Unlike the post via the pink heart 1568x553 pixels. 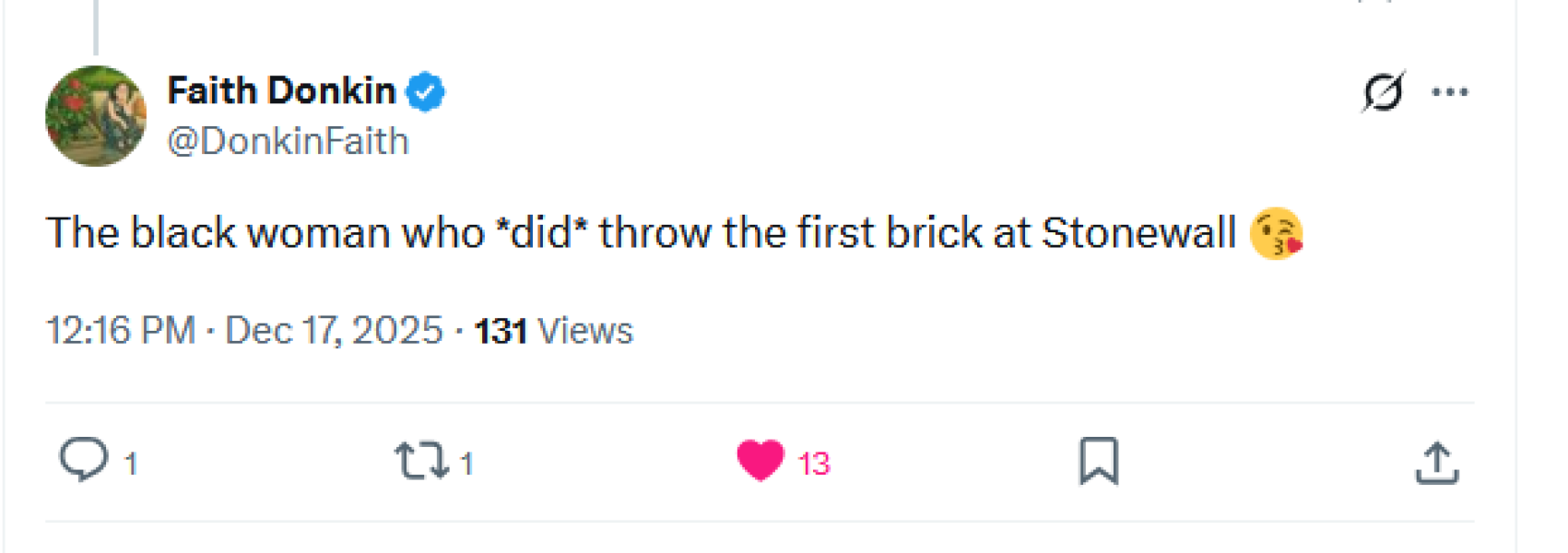coord(760,460)
